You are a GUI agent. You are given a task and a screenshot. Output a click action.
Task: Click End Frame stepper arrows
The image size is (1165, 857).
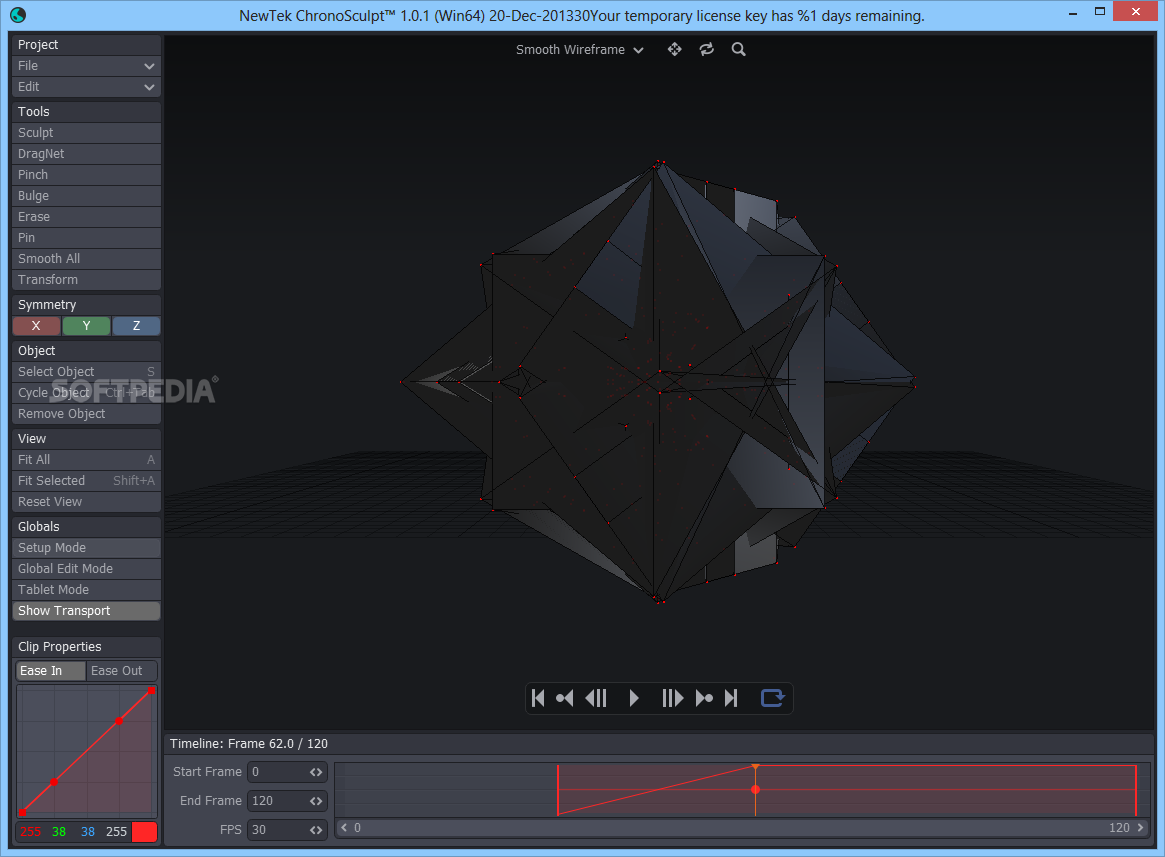316,801
